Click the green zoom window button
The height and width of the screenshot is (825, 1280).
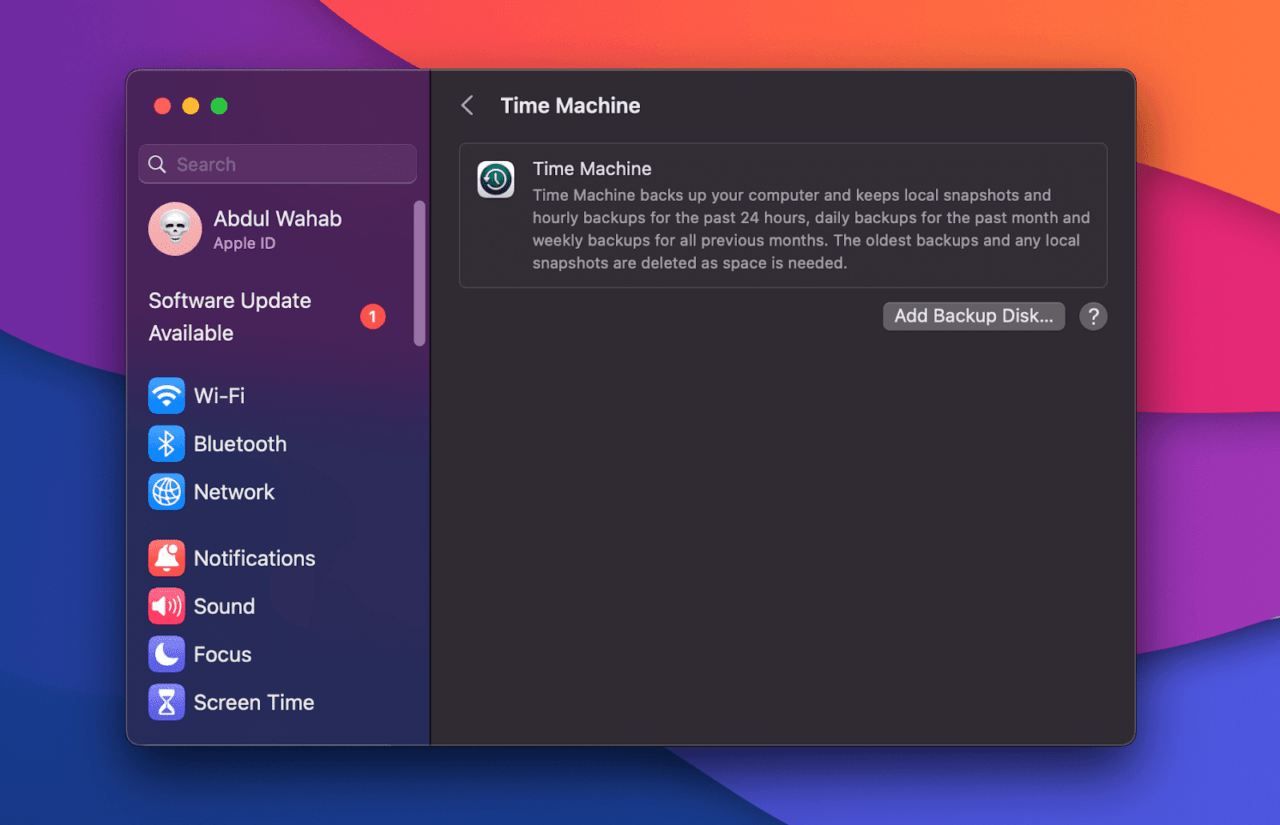click(219, 106)
